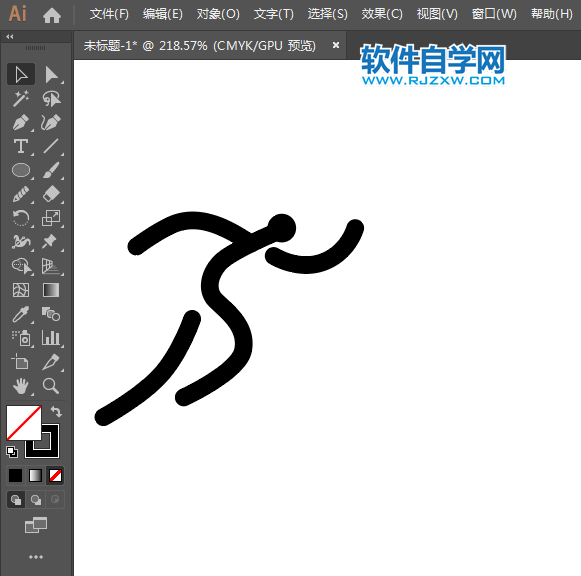Select the Slice tool

tap(51, 362)
